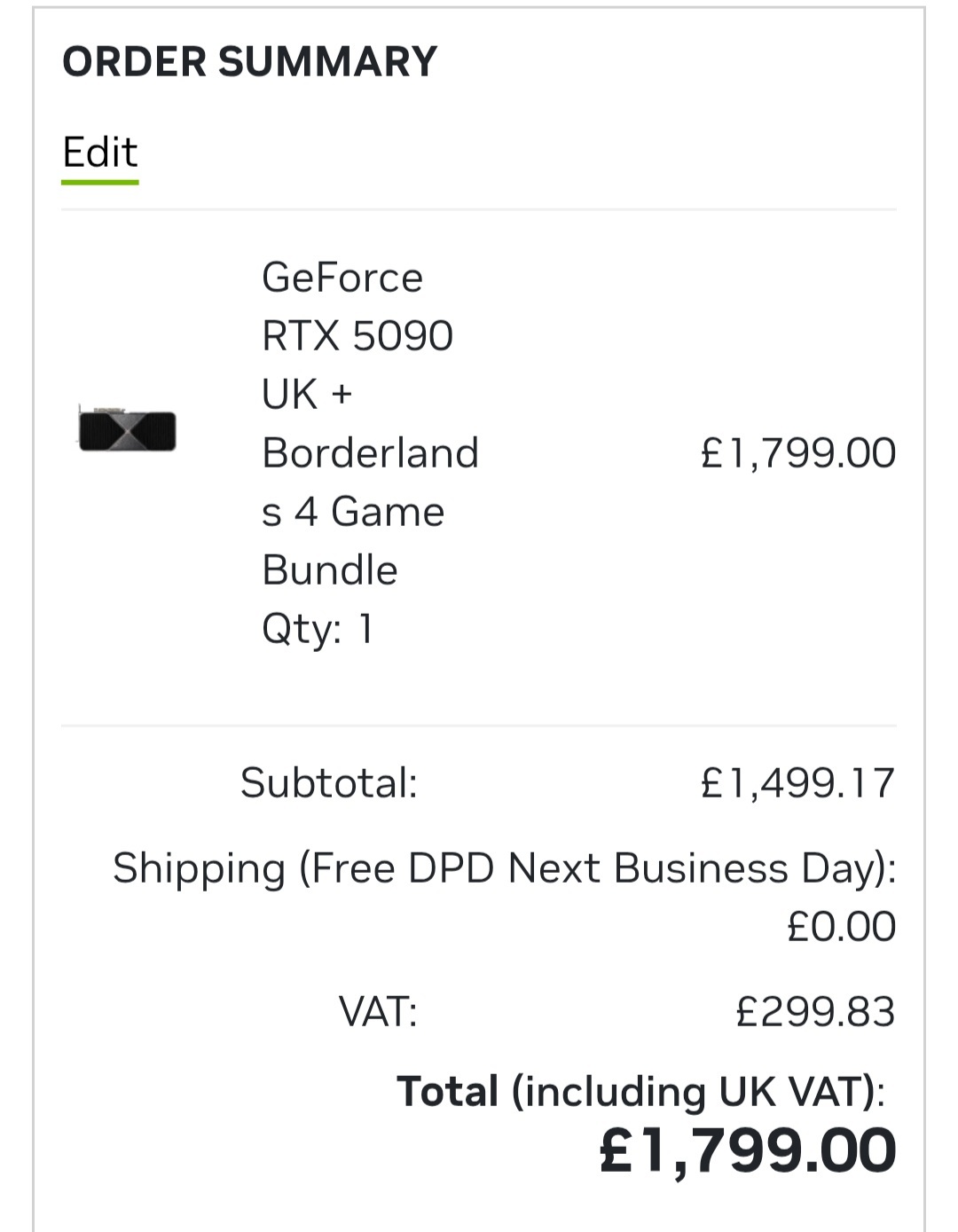Click the VAT label
The width and height of the screenshot is (958, 1232).
(x=378, y=1012)
